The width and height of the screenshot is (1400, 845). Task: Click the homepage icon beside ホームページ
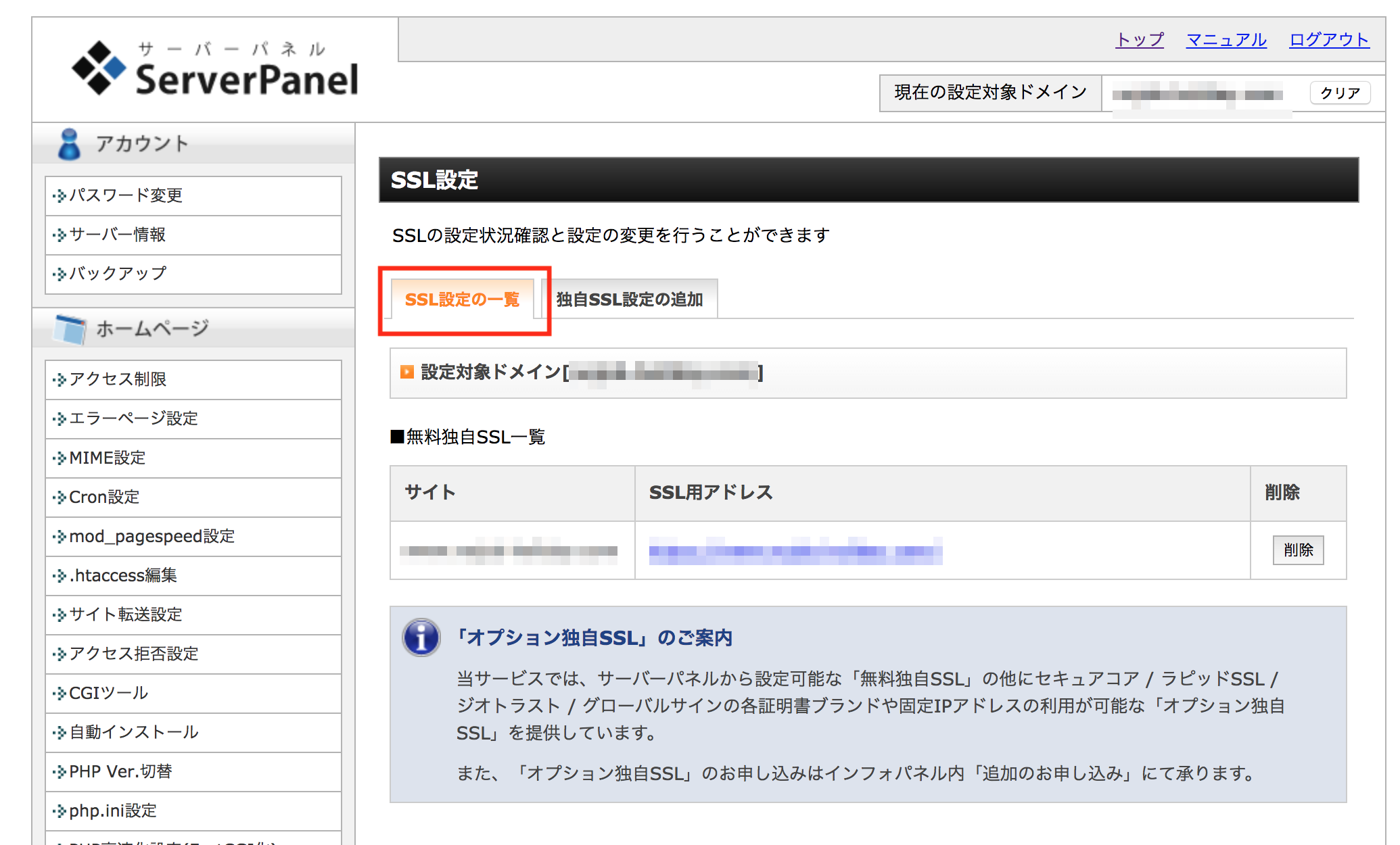[70, 329]
